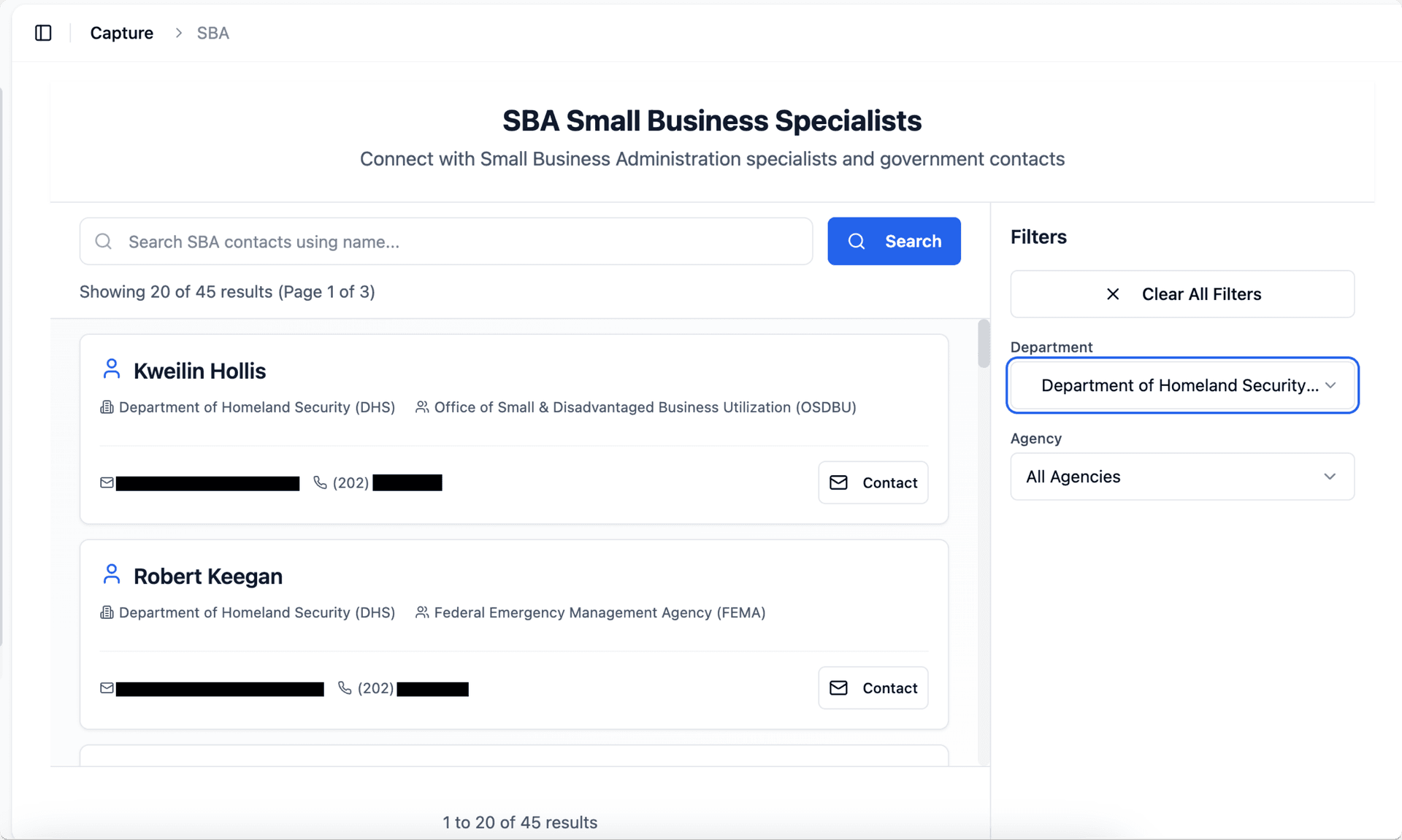Expand the All Agencies dropdown

1181,477
